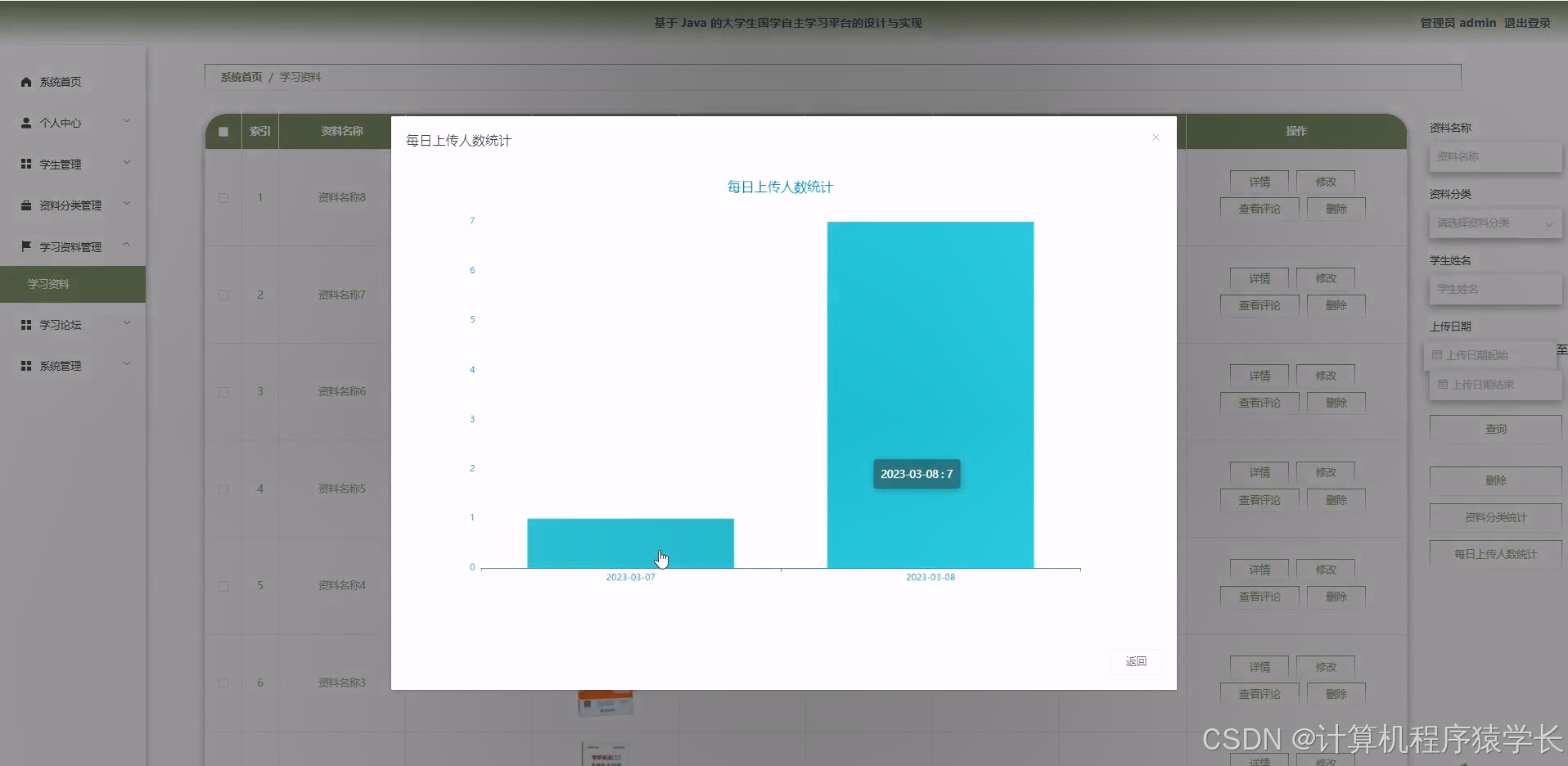Image resolution: width=1568 pixels, height=766 pixels.
Task: Click the person icon beside 个人中心
Action: click(26, 123)
